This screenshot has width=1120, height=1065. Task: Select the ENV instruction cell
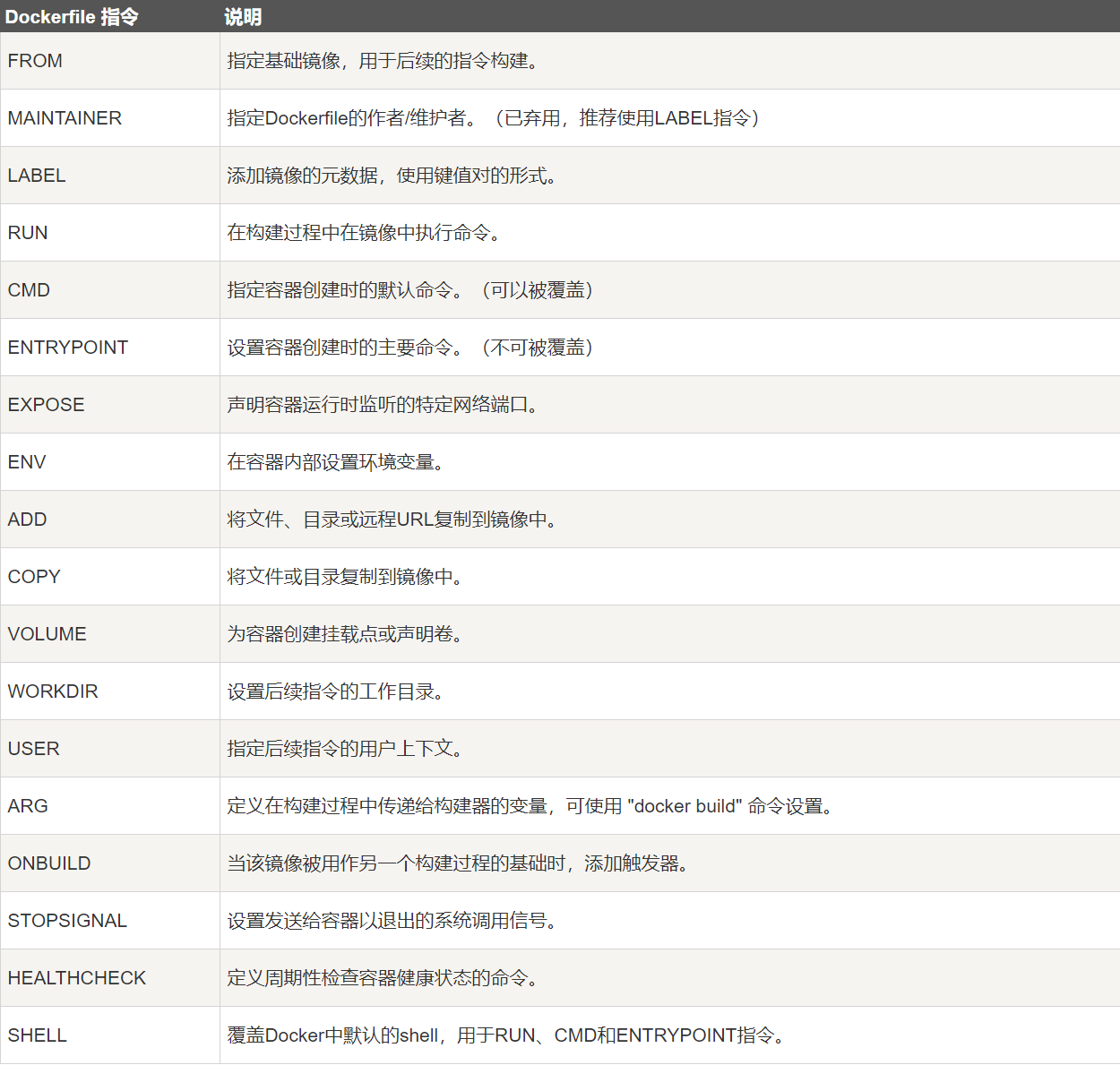27,462
